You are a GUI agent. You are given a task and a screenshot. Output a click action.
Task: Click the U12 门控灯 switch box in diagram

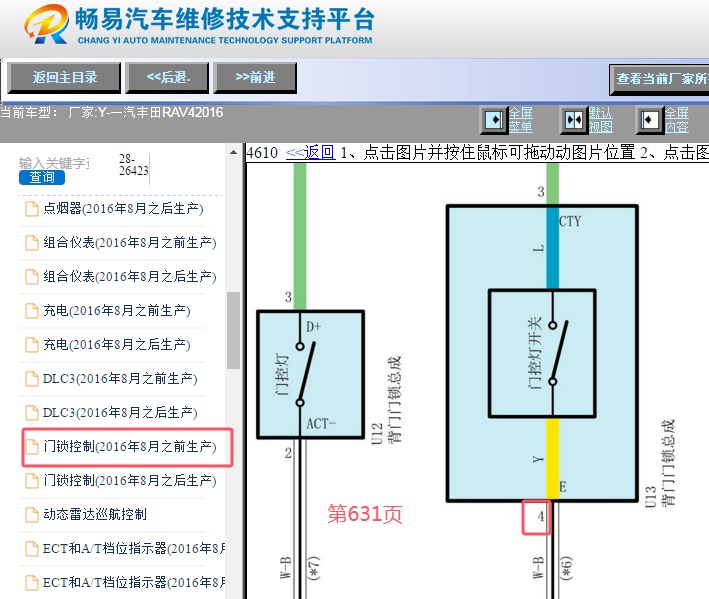(x=311, y=374)
